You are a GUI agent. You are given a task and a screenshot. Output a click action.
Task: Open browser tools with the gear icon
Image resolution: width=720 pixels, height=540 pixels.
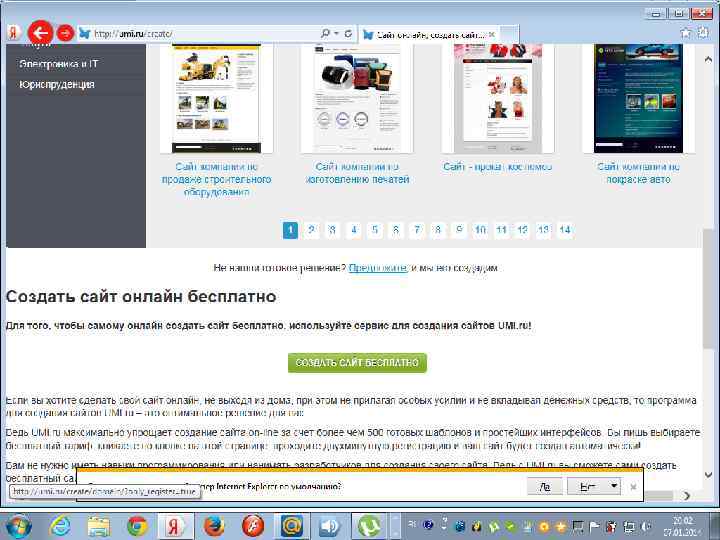pos(703,33)
